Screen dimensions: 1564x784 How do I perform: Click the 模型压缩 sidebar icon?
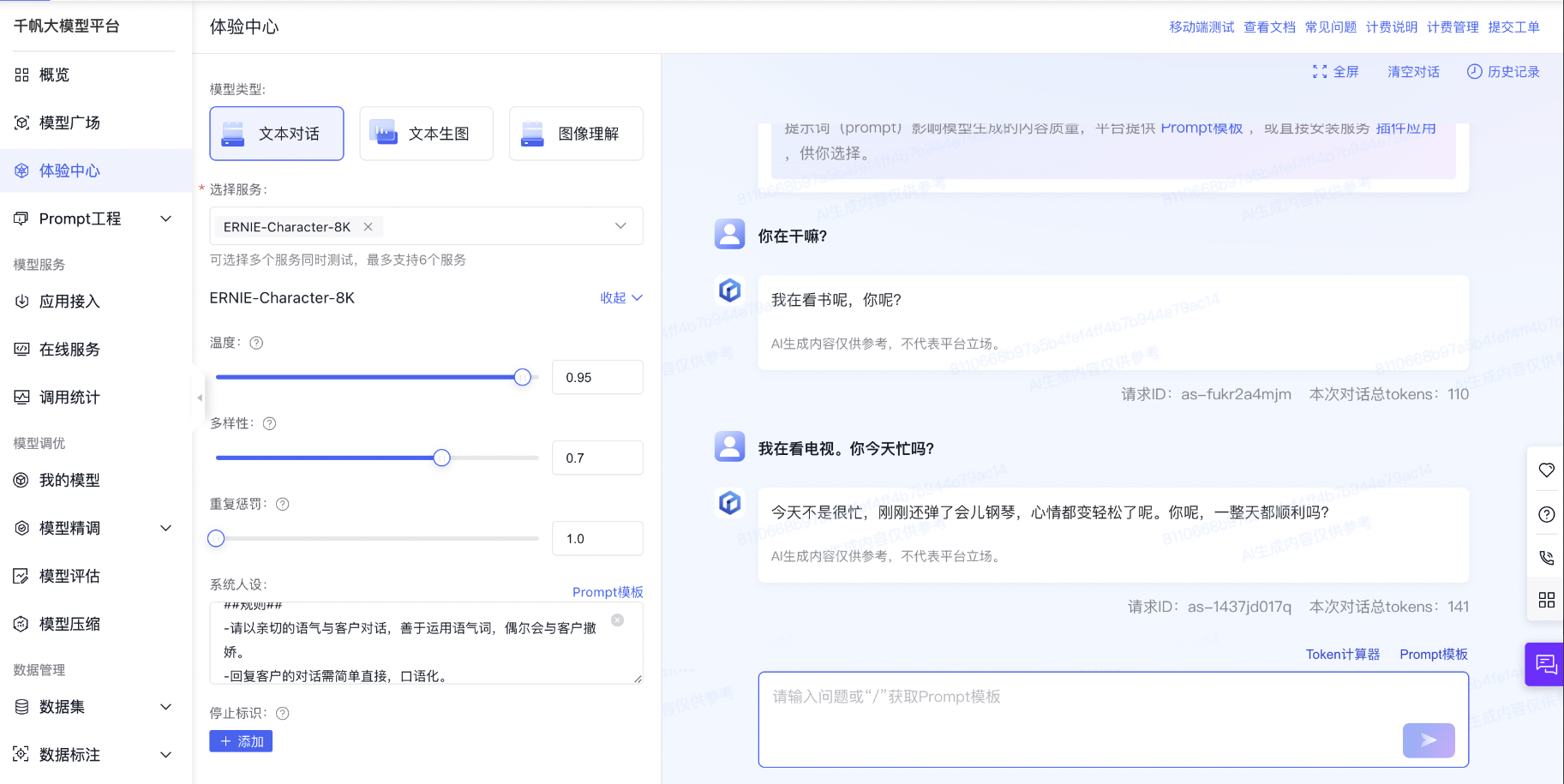tap(21, 624)
